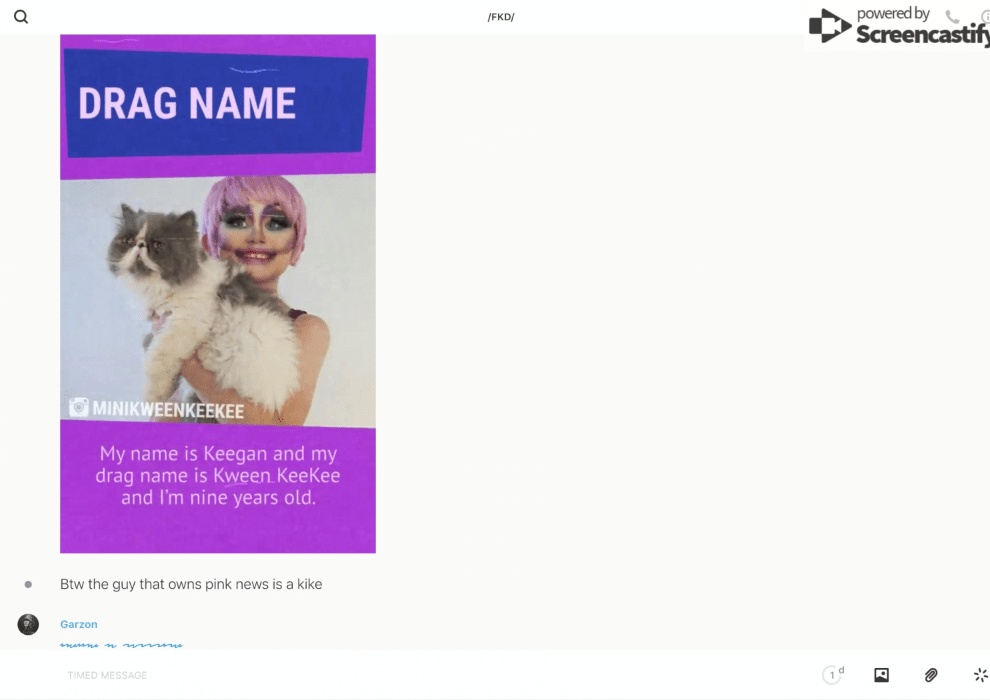The width and height of the screenshot is (990, 700).
Task: Open the shared drag name image
Action: click(218, 300)
